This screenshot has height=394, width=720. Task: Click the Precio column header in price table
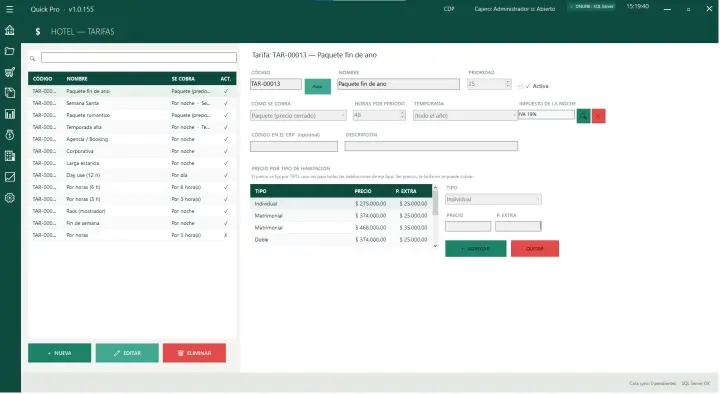(x=363, y=191)
